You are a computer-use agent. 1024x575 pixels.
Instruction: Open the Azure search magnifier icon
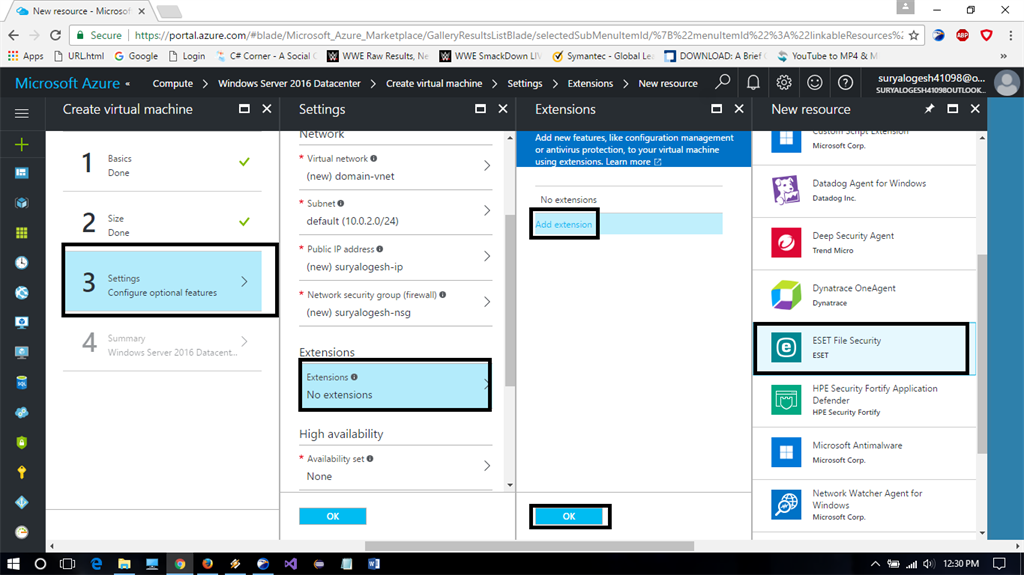pos(722,82)
